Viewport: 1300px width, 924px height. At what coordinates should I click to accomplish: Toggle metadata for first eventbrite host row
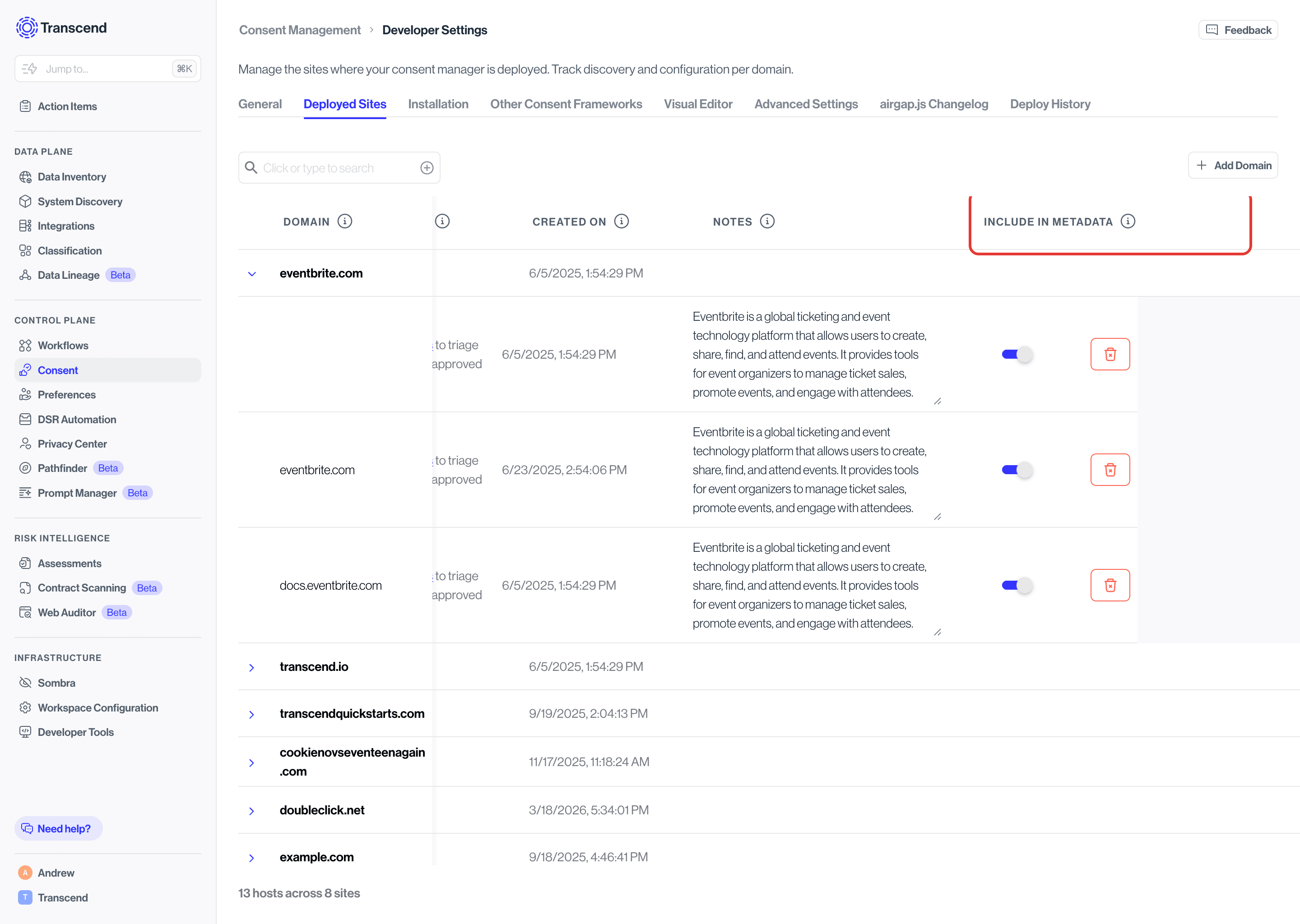[x=1017, y=355]
